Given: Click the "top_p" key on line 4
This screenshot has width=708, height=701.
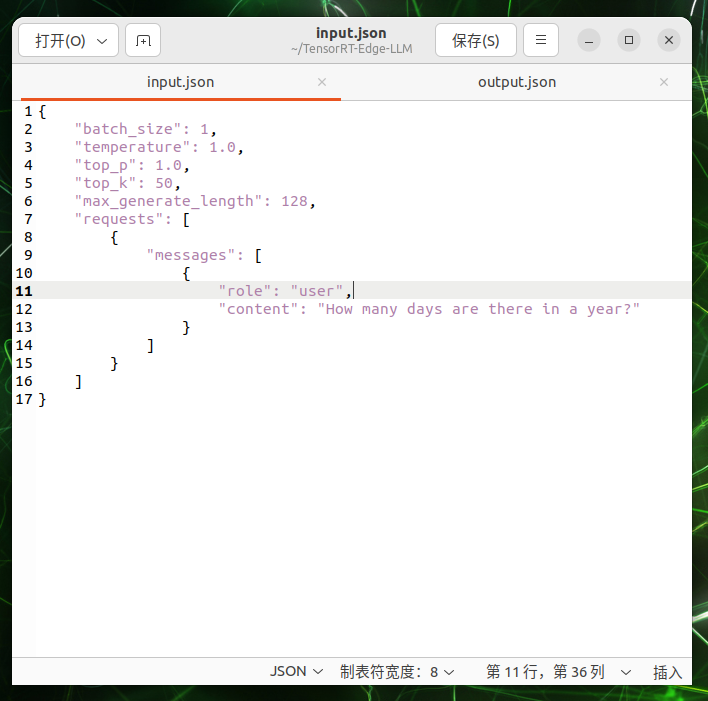Looking at the screenshot, I should (105, 165).
